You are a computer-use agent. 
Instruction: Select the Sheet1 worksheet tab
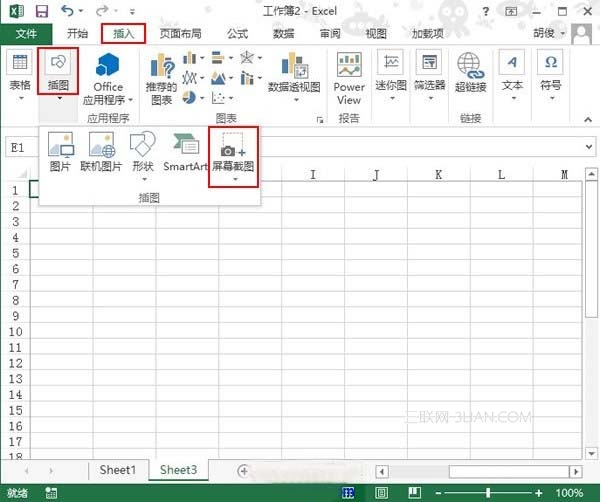118,470
